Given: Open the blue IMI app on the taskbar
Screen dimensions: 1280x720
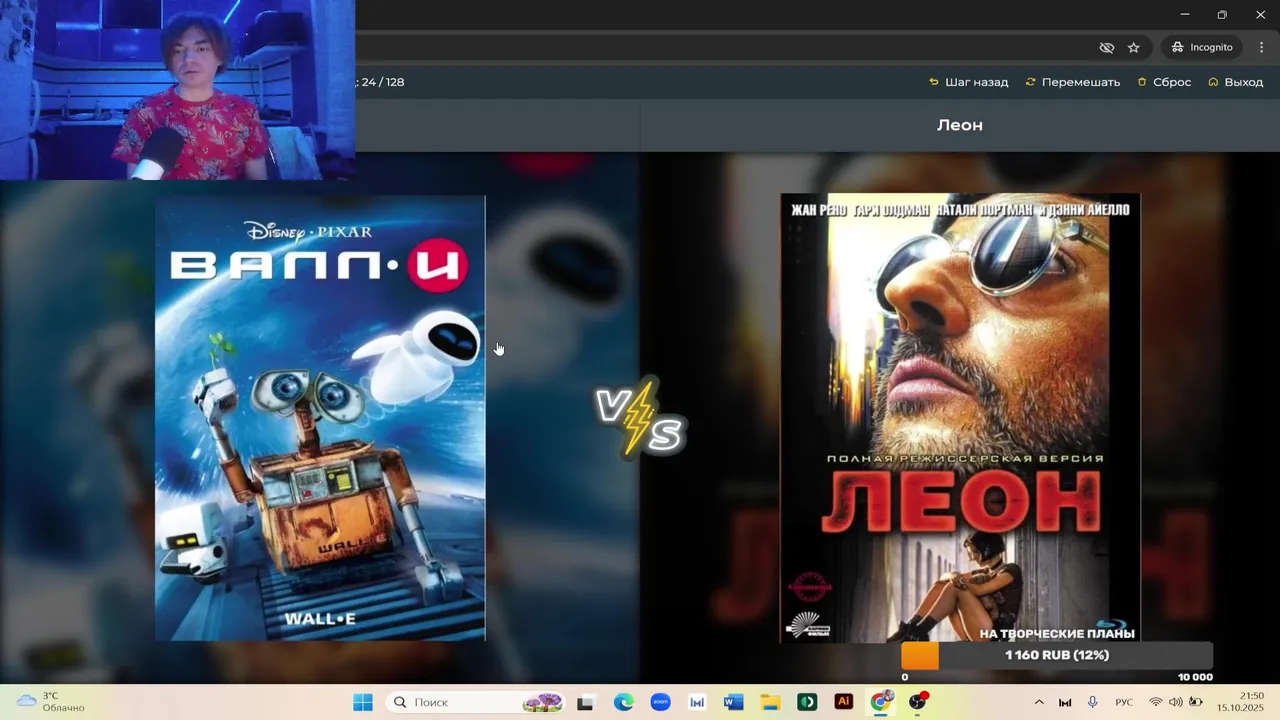Looking at the screenshot, I should 697,702.
